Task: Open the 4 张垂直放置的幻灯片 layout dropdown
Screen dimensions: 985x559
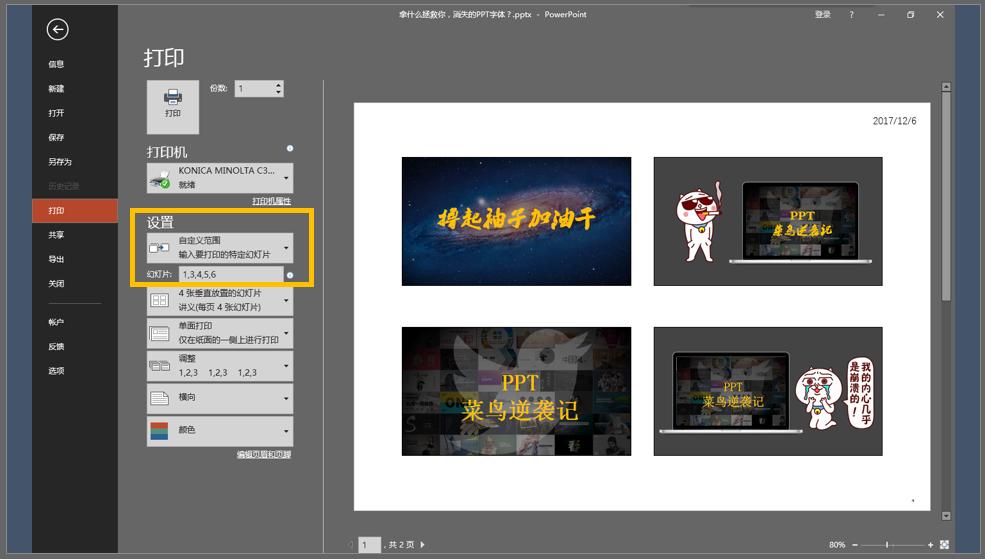Action: tap(220, 300)
